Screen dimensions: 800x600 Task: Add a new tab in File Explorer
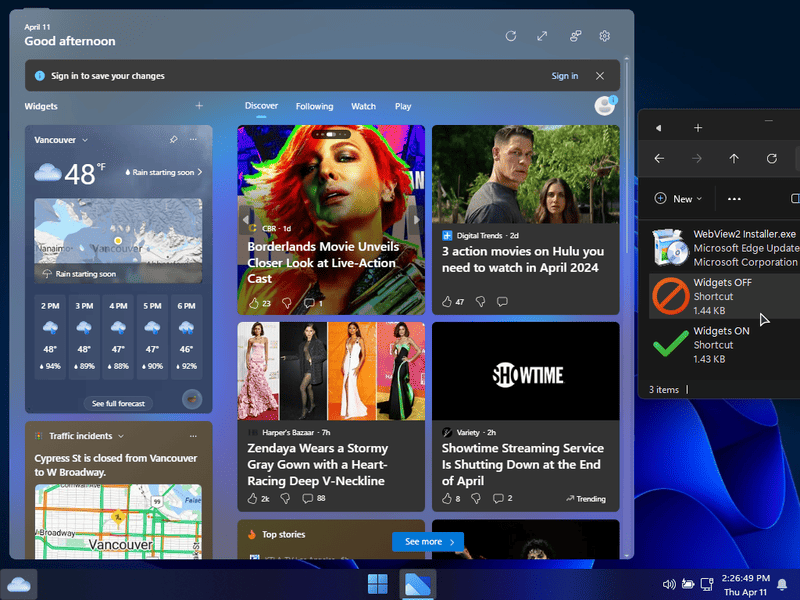coord(698,128)
